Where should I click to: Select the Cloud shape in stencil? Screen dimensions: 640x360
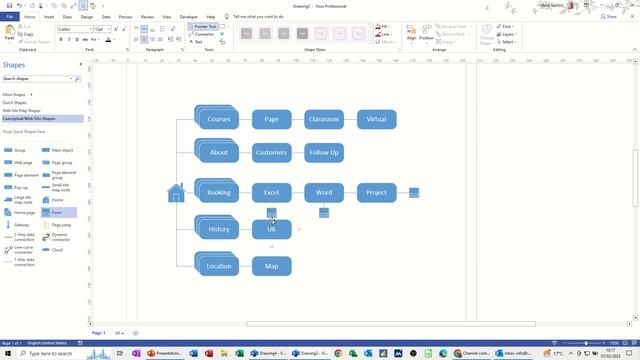tap(52, 250)
